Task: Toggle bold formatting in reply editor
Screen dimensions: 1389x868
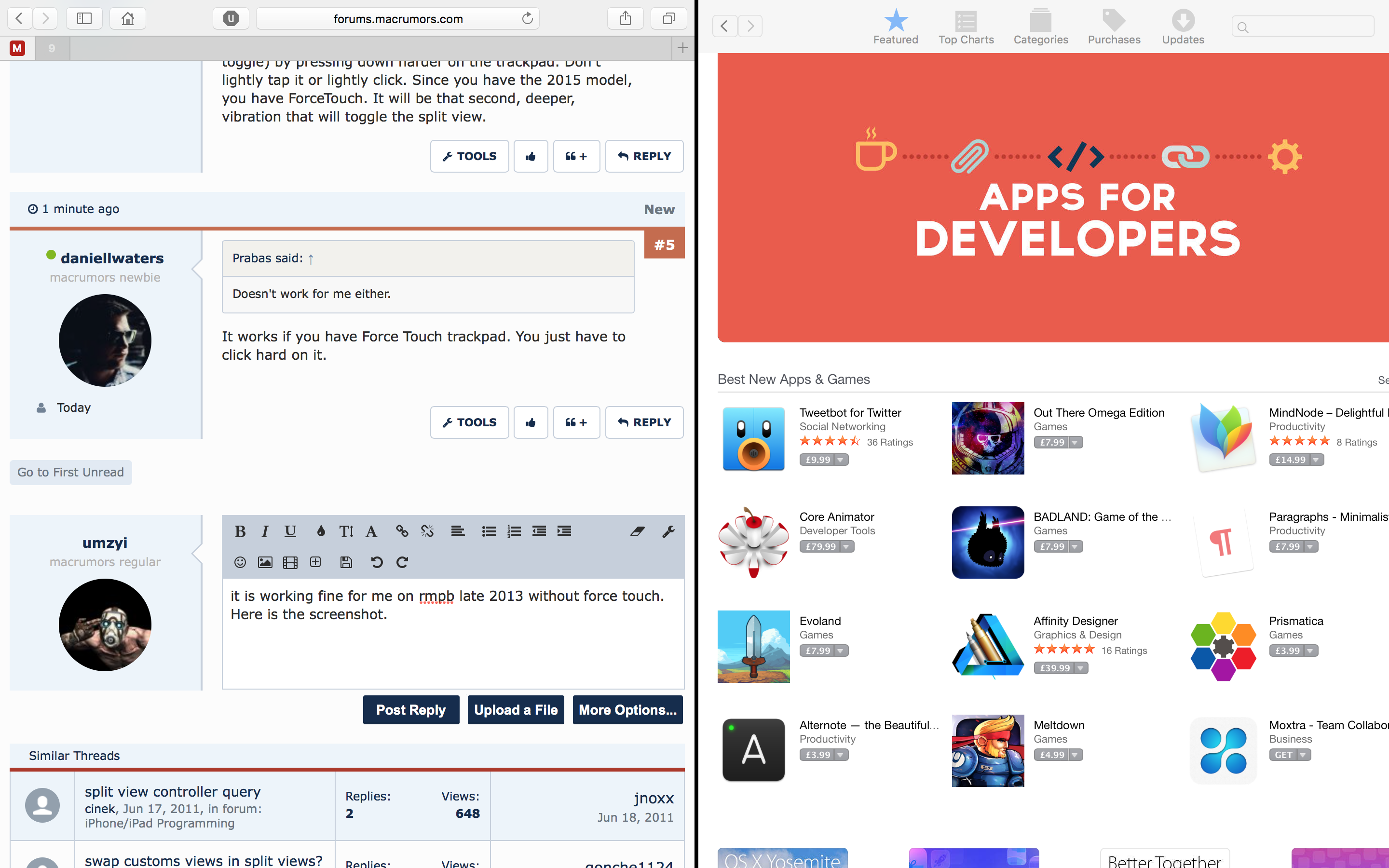Action: coord(240,531)
